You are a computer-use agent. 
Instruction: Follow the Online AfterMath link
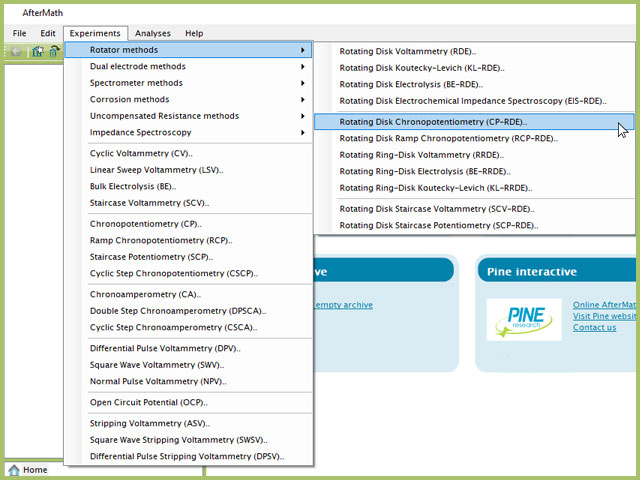[604, 305]
